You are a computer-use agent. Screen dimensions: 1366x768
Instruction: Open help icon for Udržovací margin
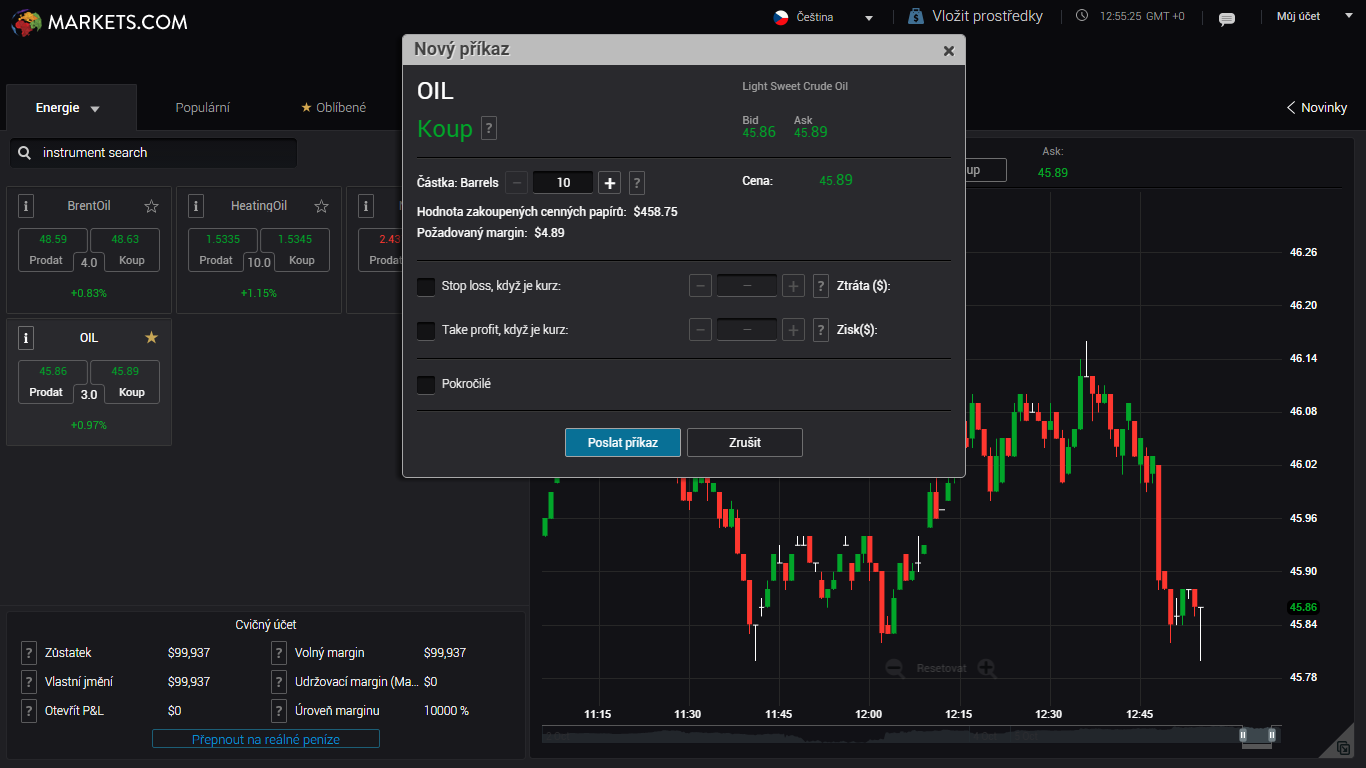tap(279, 682)
